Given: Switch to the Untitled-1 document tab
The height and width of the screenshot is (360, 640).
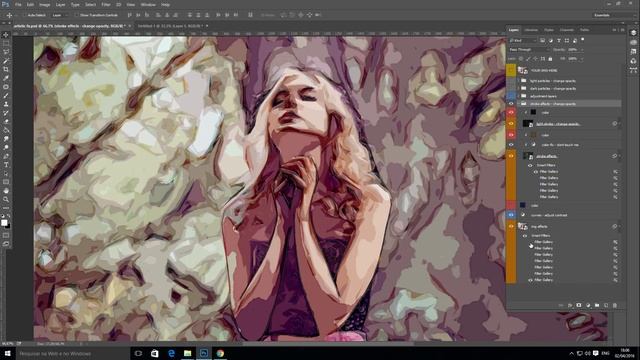Looking at the screenshot, I should 169,26.
